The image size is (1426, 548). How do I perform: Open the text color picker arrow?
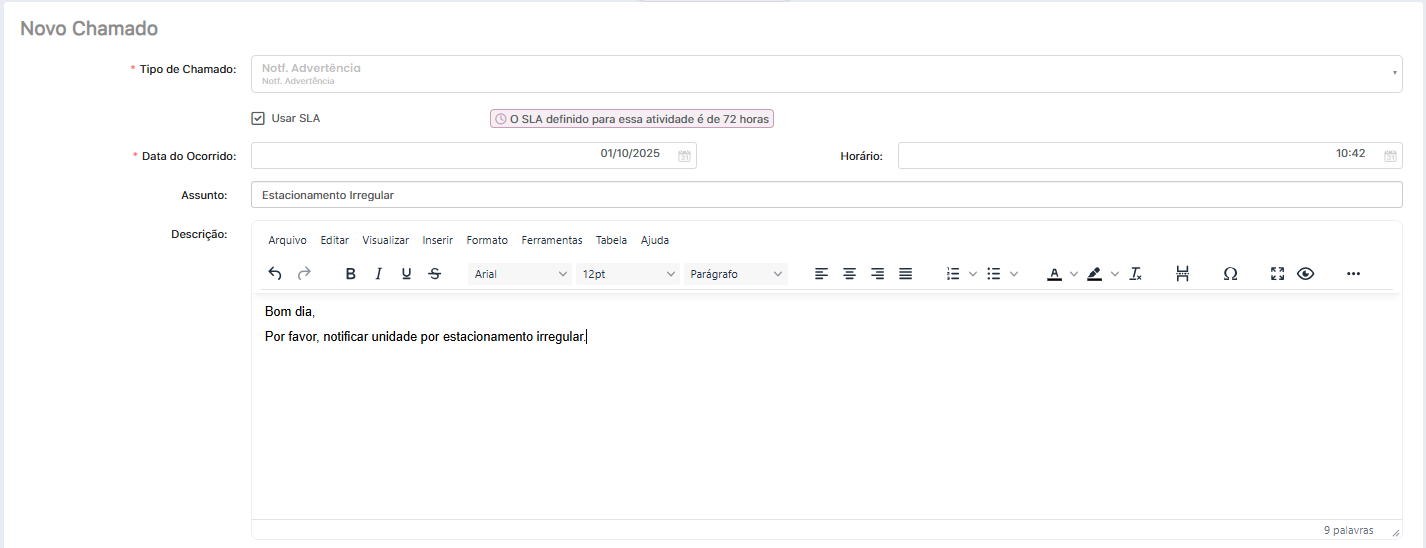pyautogui.click(x=1074, y=273)
